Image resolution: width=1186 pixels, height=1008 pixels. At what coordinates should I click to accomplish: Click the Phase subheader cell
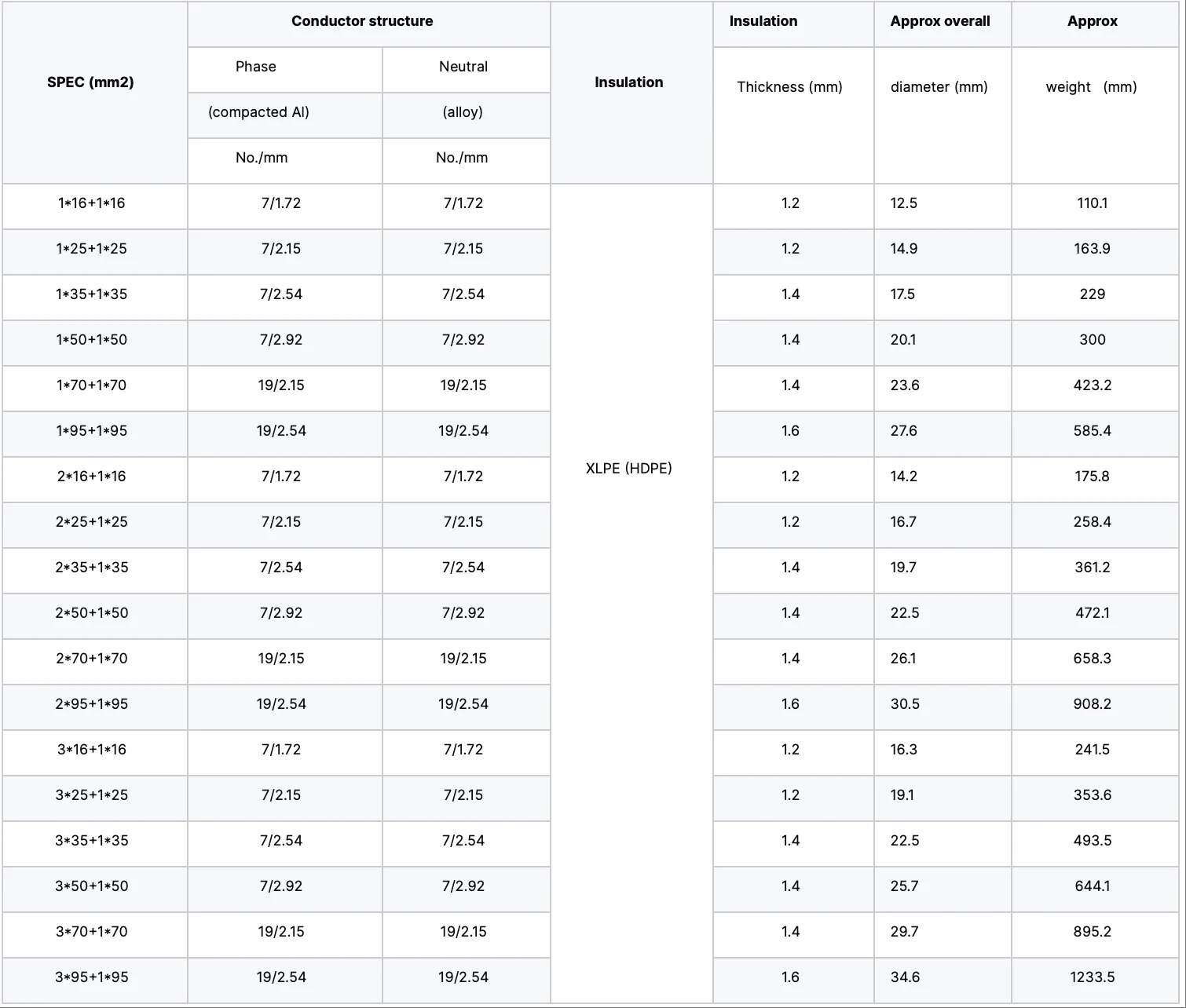click(x=256, y=67)
